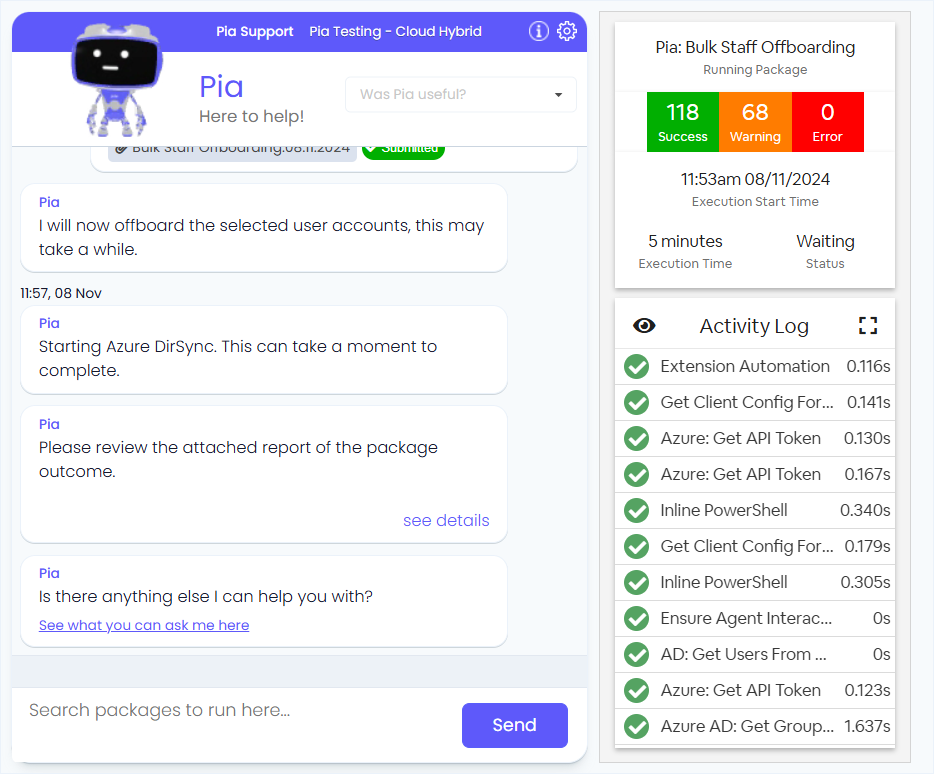Click the green check beside Extension Automation
934x774 pixels.
point(637,366)
